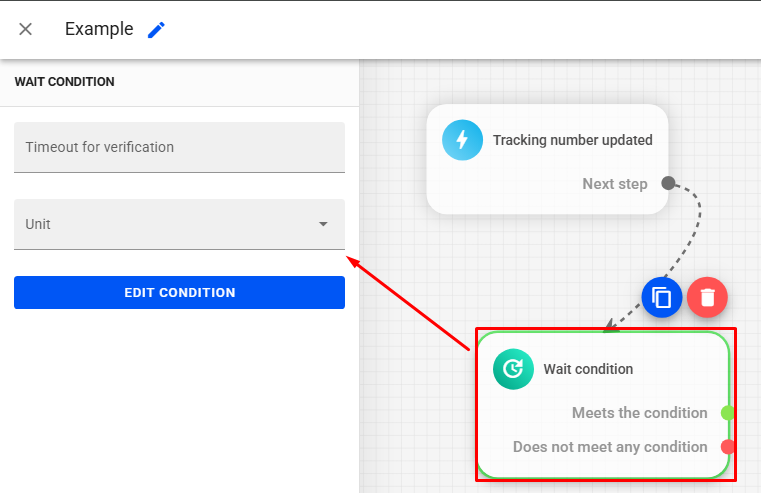The height and width of the screenshot is (493, 761).
Task: Select the Wait condition node label
Action: [x=588, y=369]
